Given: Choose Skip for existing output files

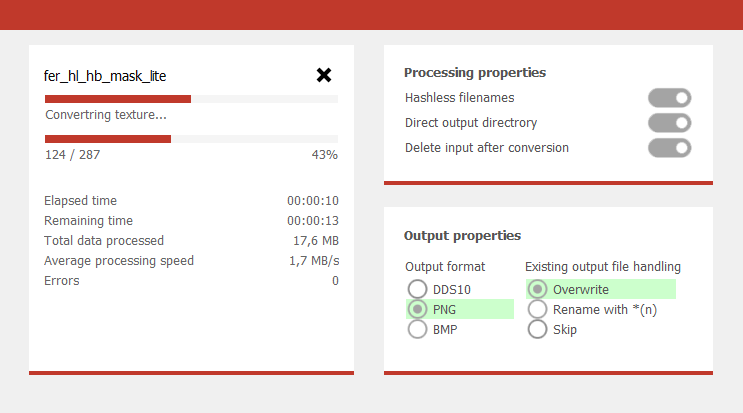Looking at the screenshot, I should 538,329.
